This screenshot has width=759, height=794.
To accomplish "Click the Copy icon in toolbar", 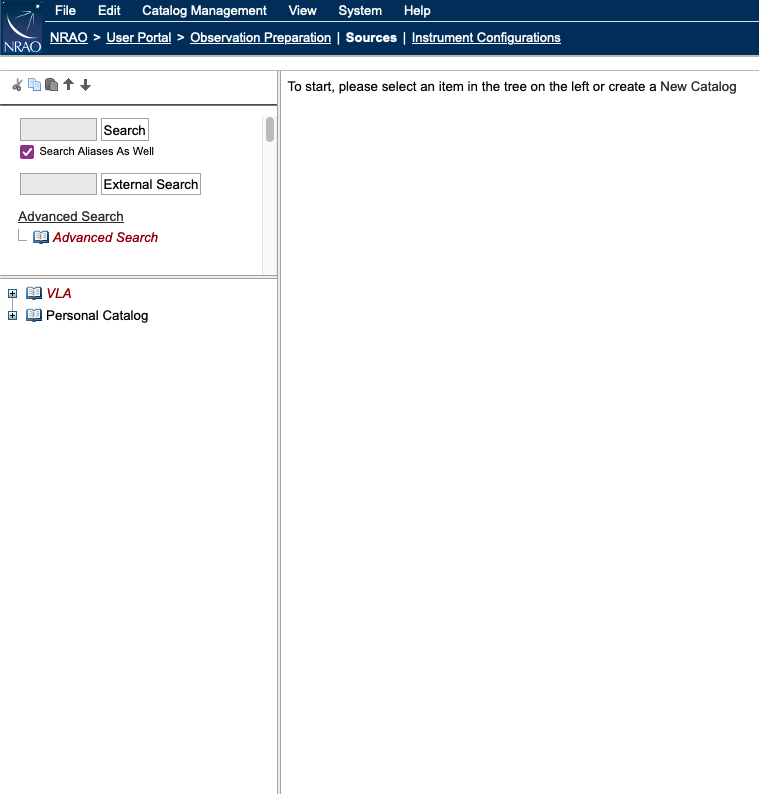I will coord(34,85).
